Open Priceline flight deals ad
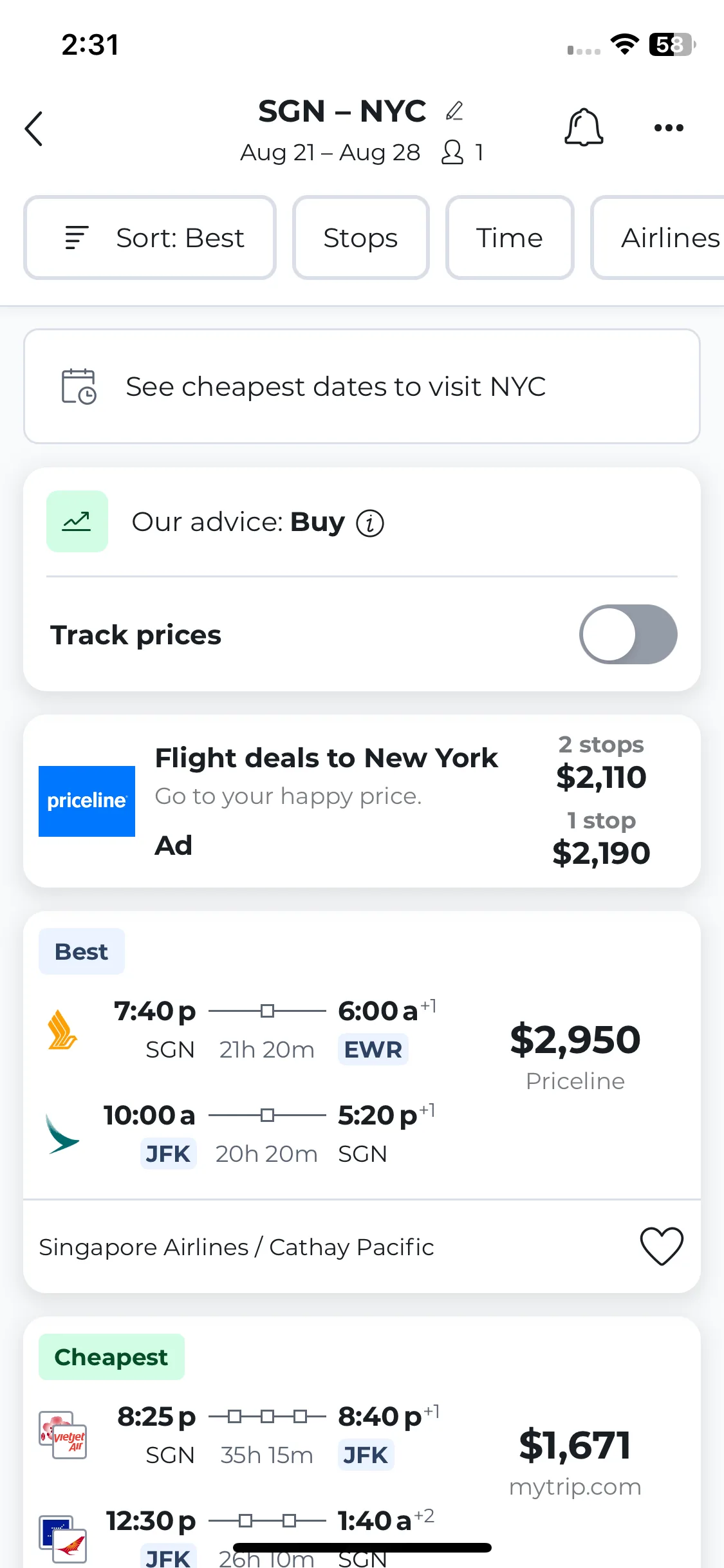The height and width of the screenshot is (1568, 724). tap(362, 801)
